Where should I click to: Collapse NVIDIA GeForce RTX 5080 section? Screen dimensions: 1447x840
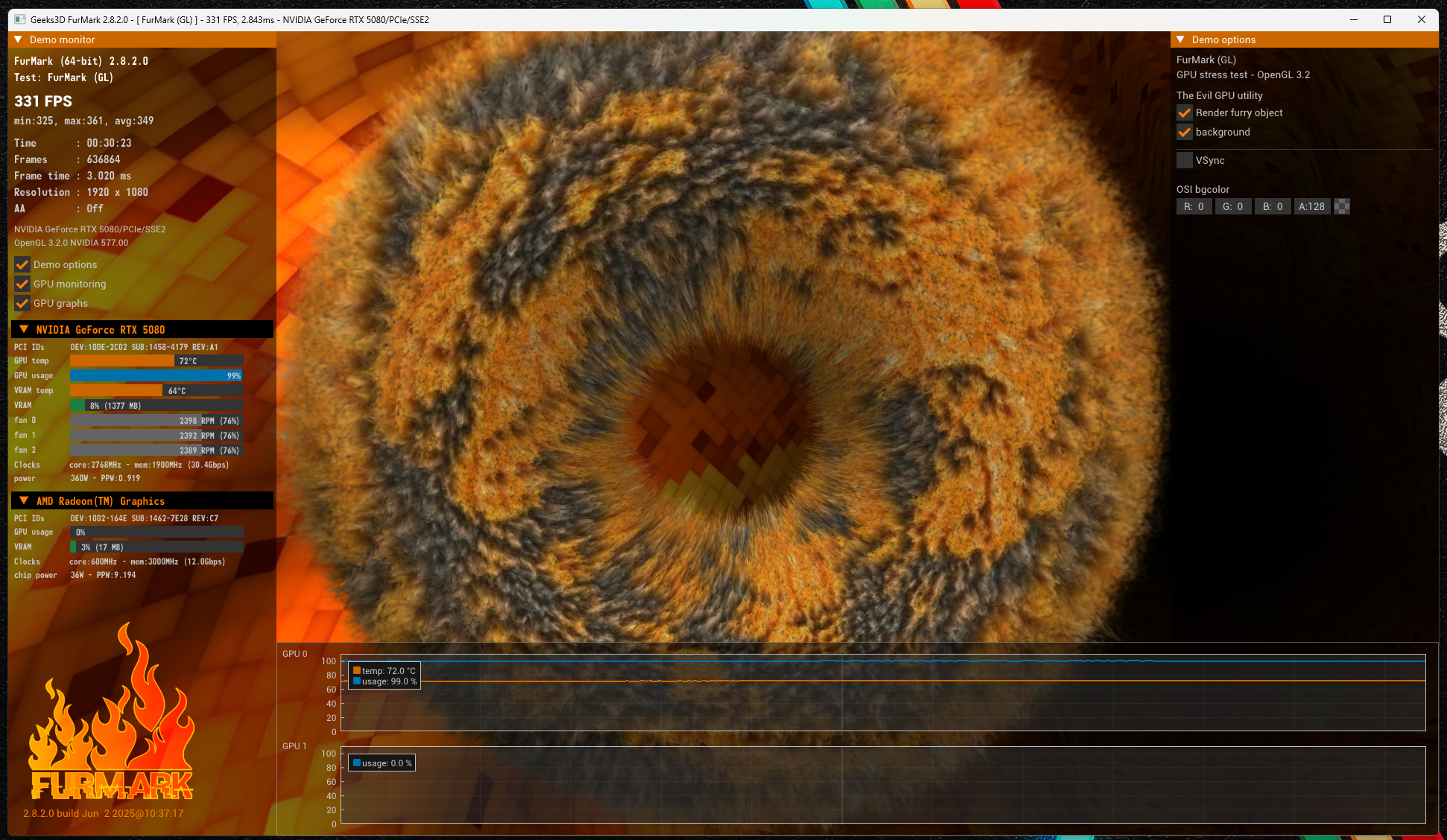24,329
